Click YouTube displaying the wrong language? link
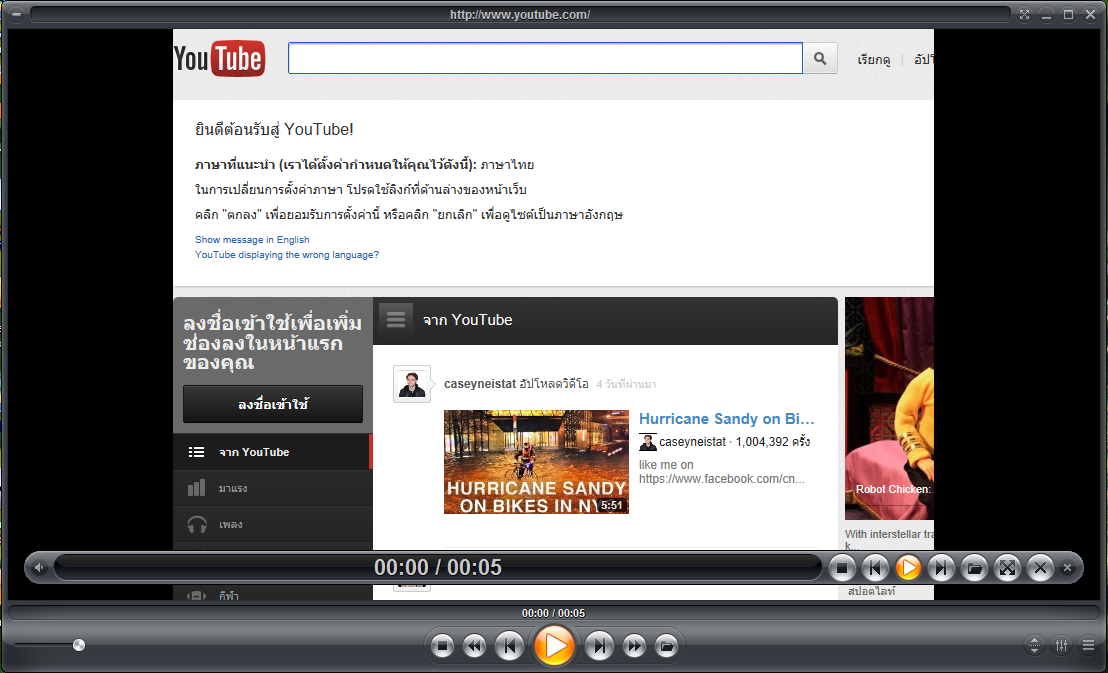The width and height of the screenshot is (1108, 673). (287, 254)
